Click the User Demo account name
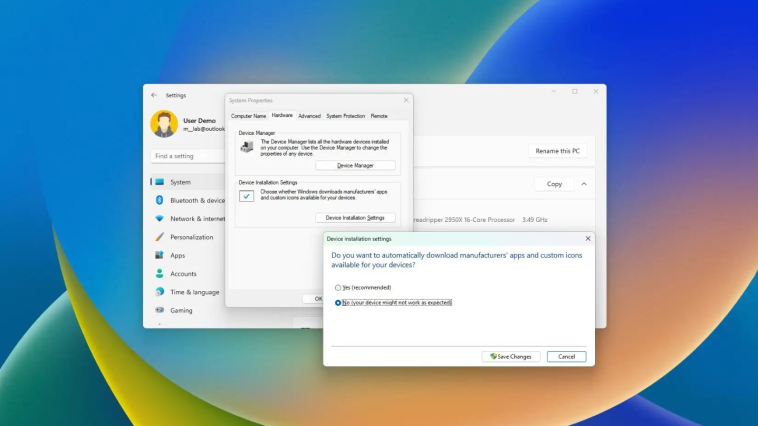The width and height of the screenshot is (758, 426). tap(199, 120)
